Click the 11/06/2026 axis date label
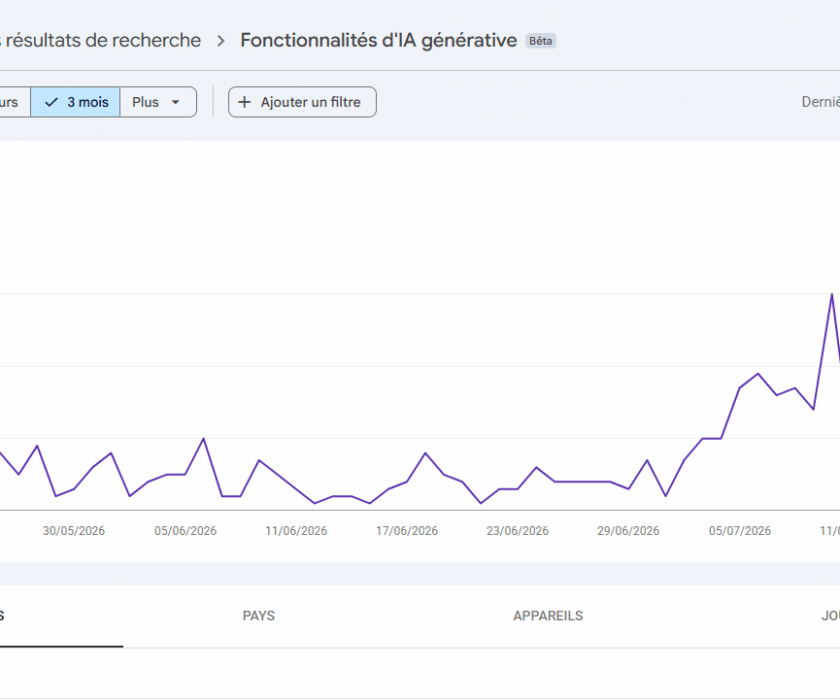Screen dimensions: 840x700 296,531
